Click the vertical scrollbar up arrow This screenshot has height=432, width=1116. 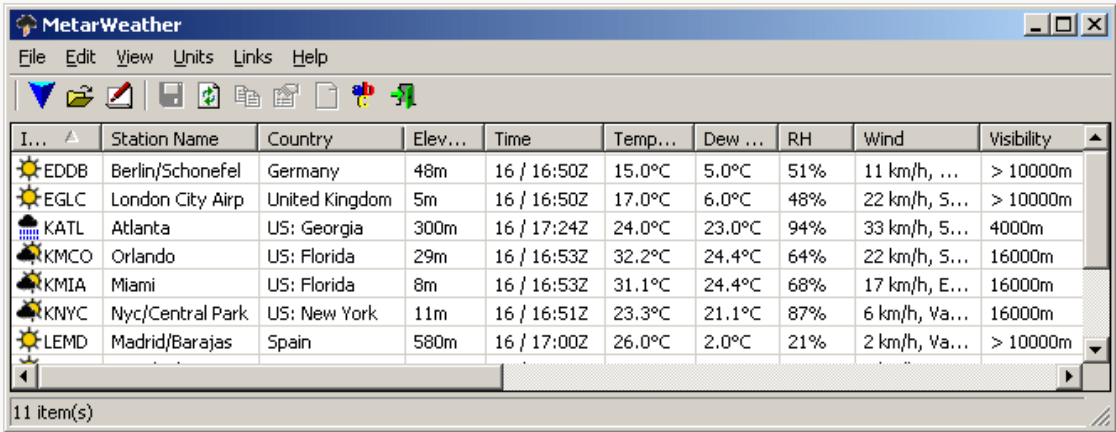(1095, 137)
